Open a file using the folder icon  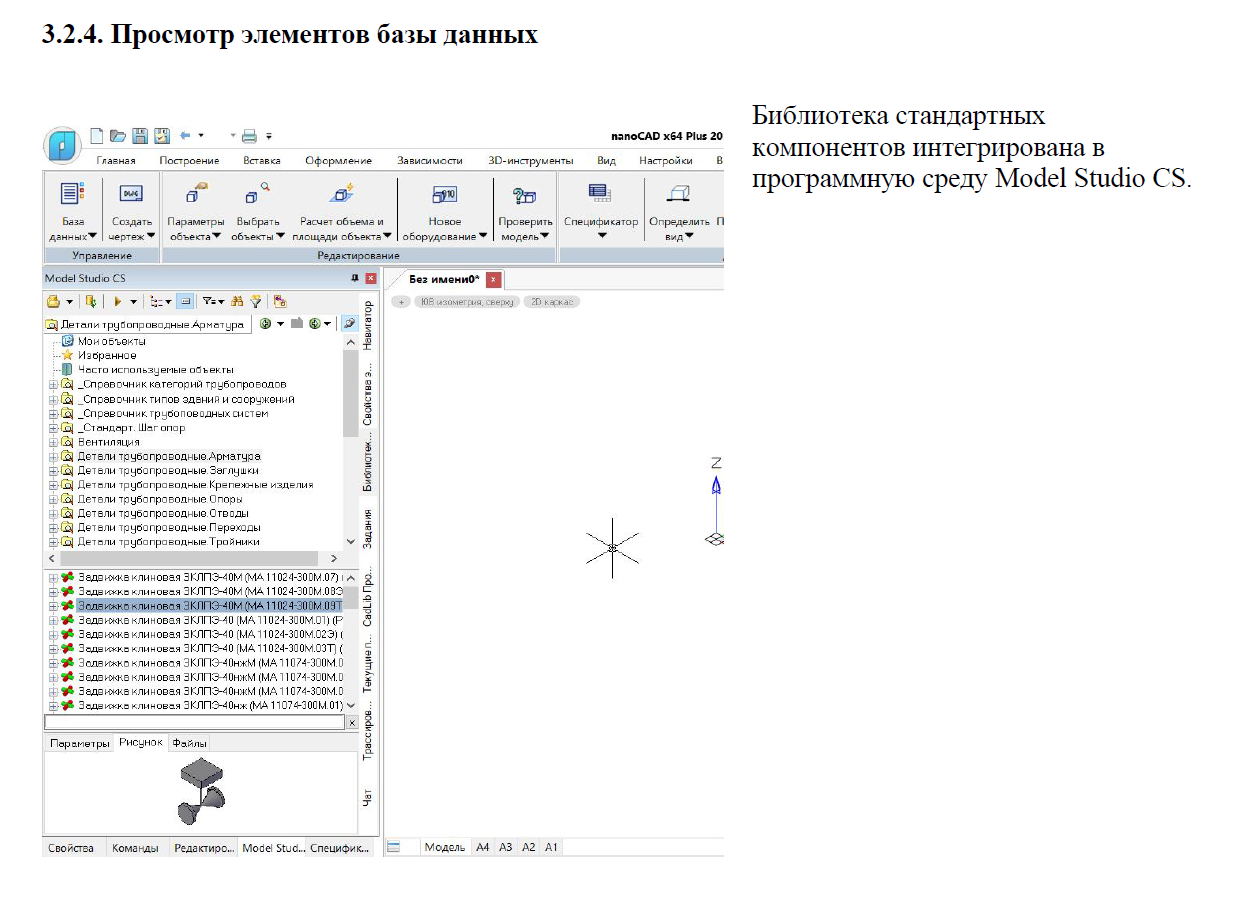tap(118, 136)
